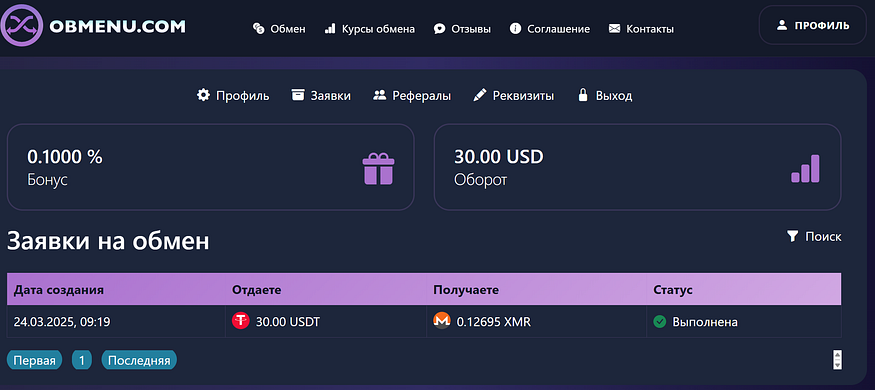
Task: Click the bar chart icon beside Курсы обмена
Action: [330, 28]
